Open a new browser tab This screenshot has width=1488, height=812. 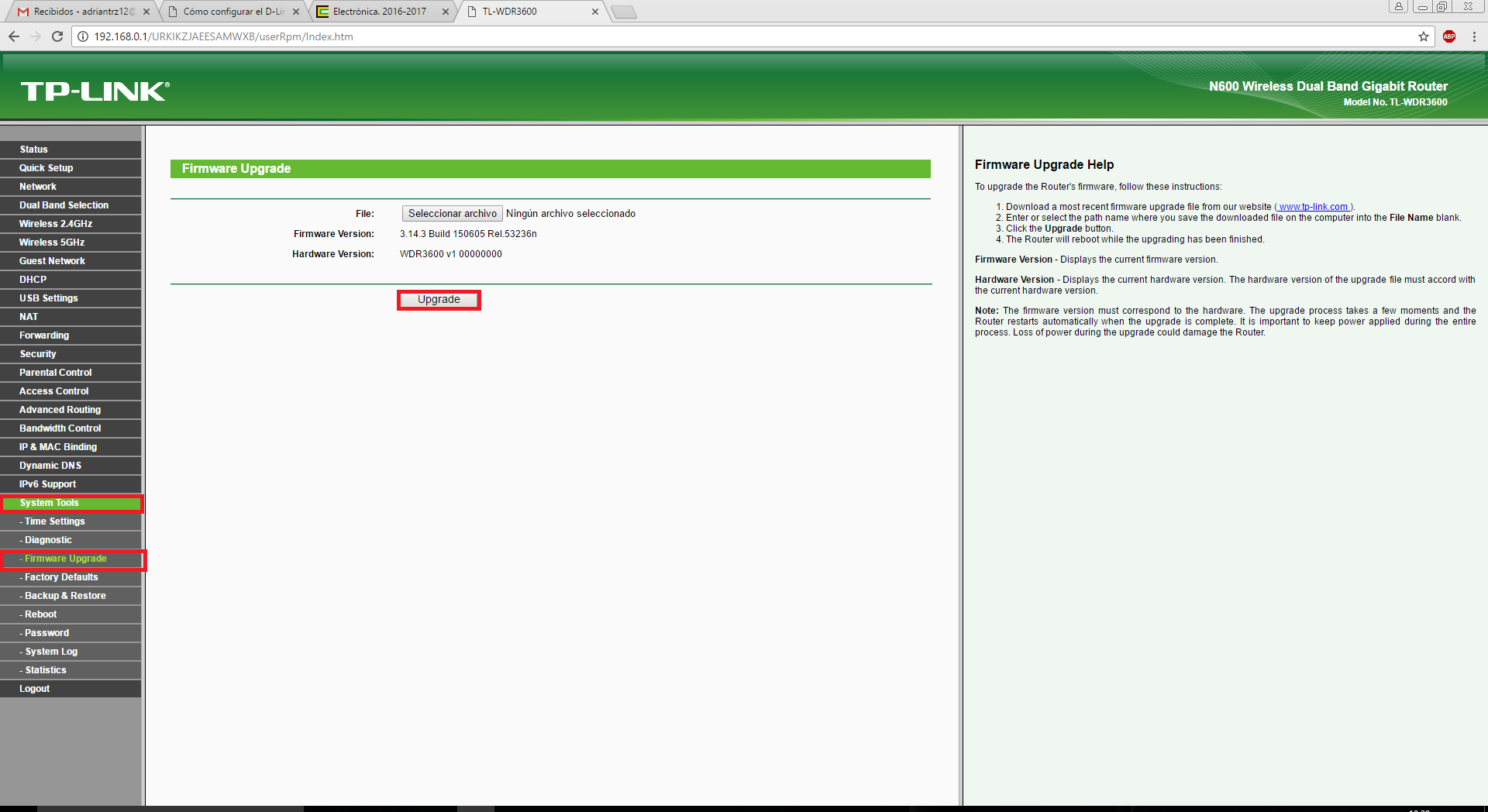pos(624,12)
